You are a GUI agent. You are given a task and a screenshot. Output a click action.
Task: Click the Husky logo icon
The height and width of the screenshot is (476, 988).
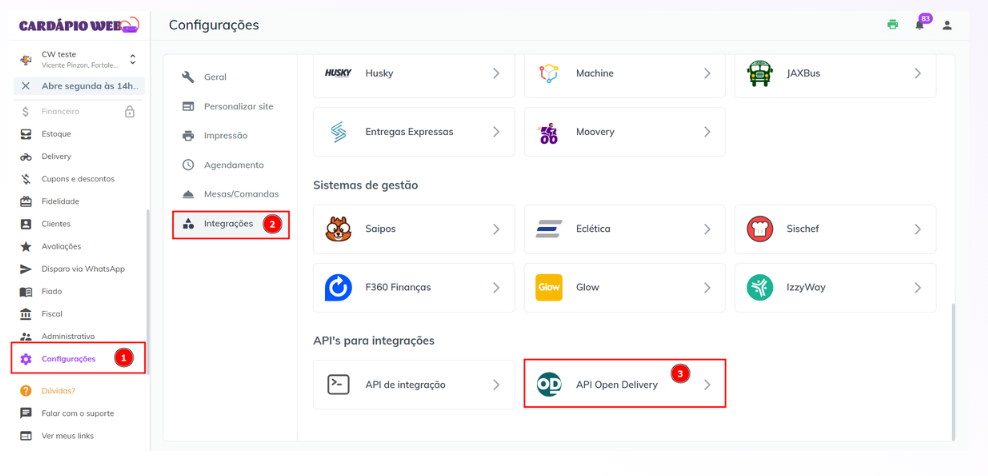338,73
